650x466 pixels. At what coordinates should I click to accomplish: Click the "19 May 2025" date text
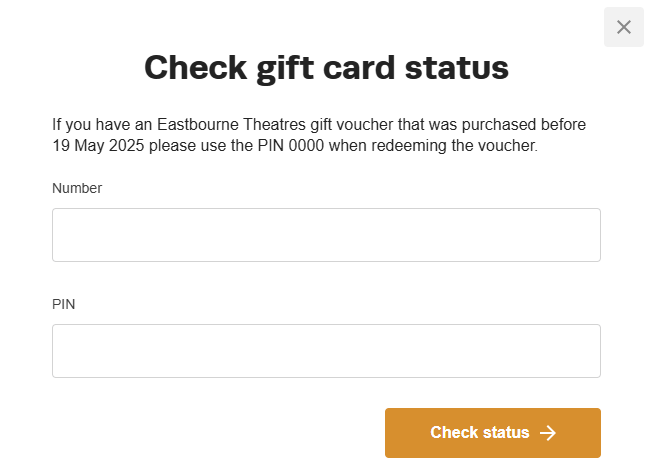pos(95,146)
